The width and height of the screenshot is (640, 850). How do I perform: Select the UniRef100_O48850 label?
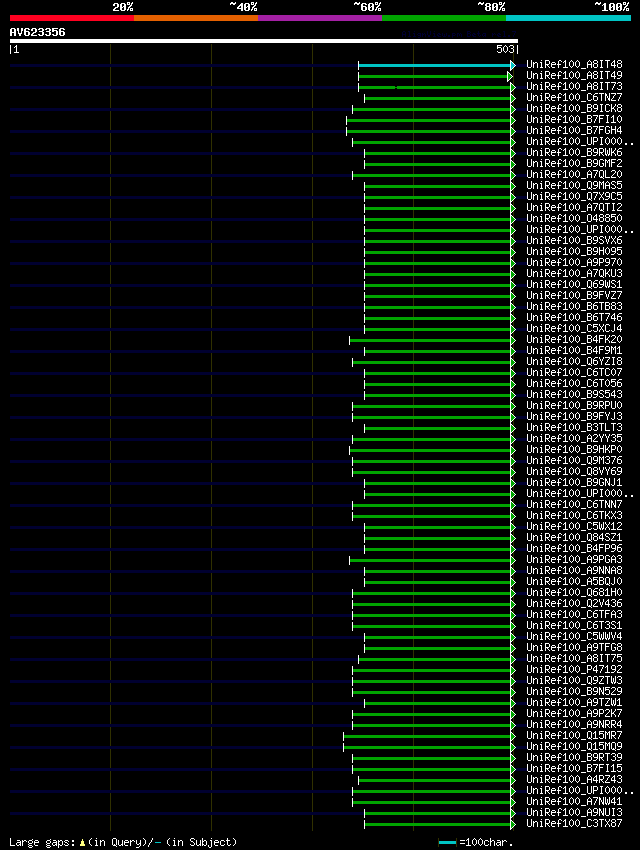574,218
